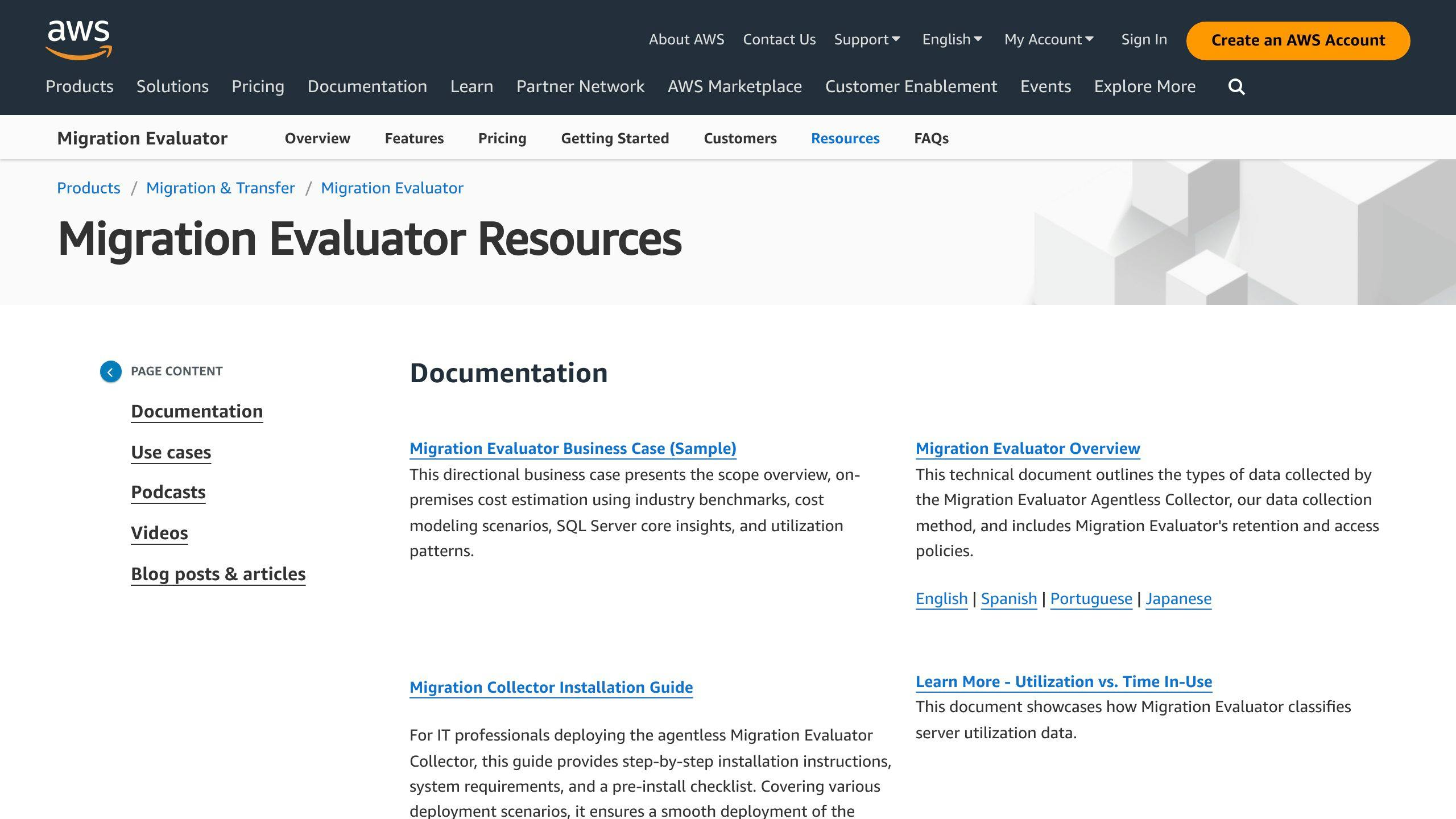Open the English language dropdown
1456x819 pixels.
(952, 39)
